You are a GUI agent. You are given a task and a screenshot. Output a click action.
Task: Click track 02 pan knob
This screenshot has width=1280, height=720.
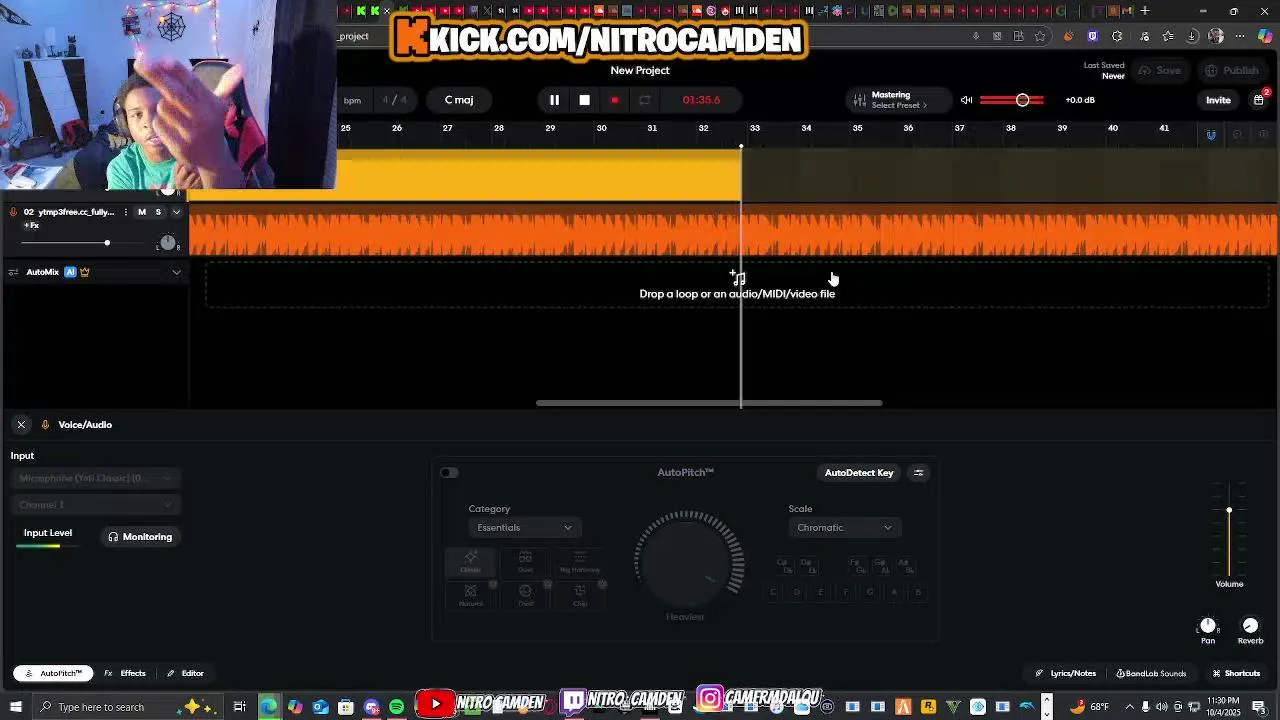point(167,243)
